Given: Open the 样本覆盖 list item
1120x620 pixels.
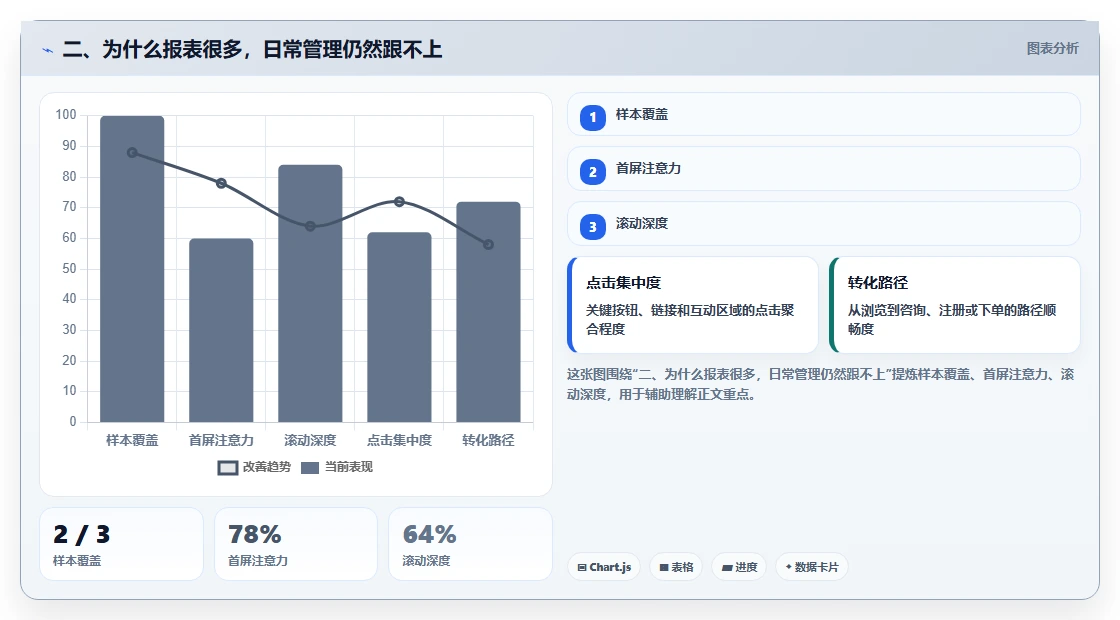Looking at the screenshot, I should pyautogui.click(x=824, y=114).
